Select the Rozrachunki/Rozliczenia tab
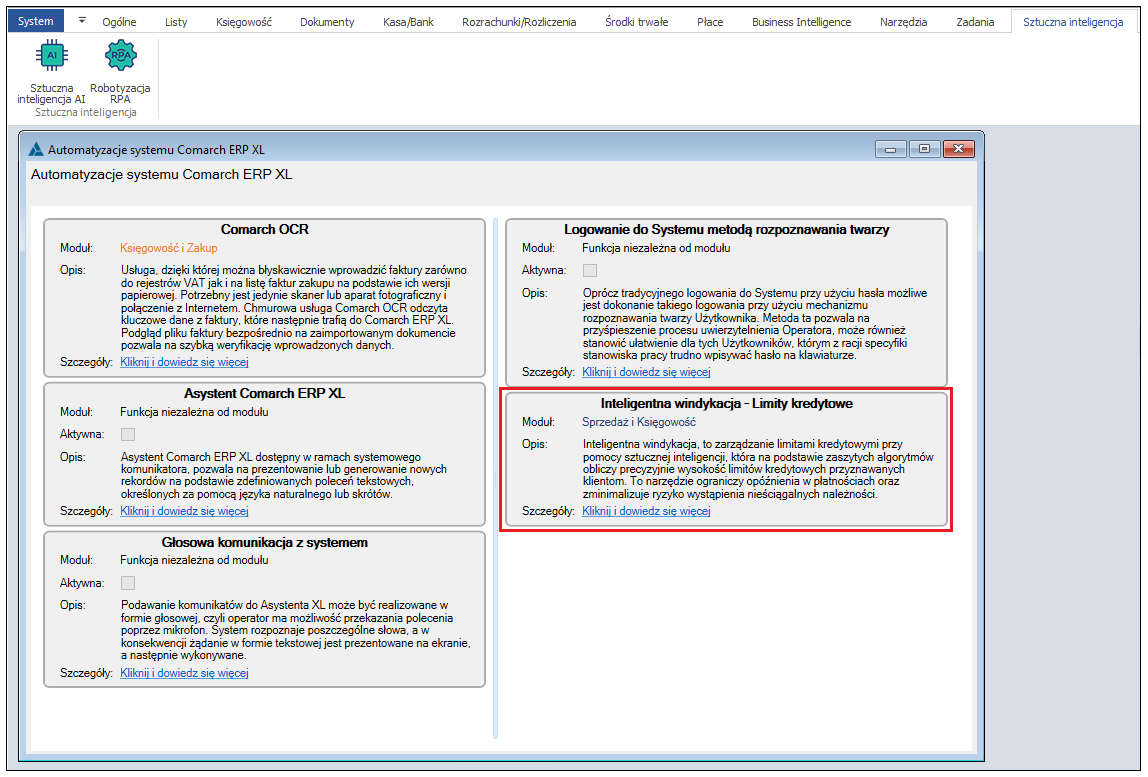Image resolution: width=1148 pixels, height=777 pixels. pos(519,22)
